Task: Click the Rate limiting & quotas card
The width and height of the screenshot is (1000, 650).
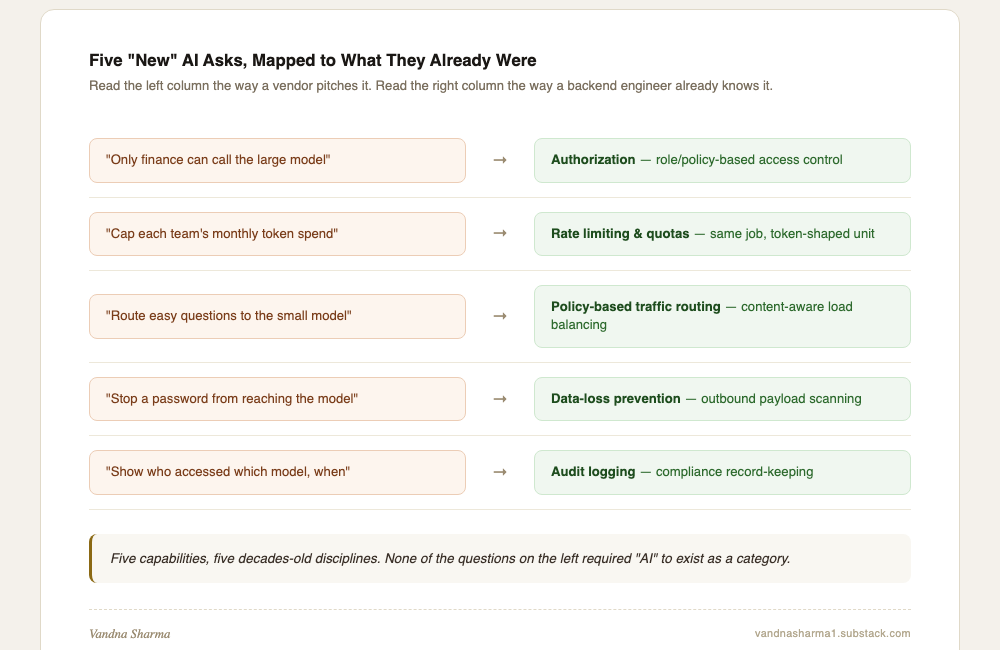Action: (722, 234)
